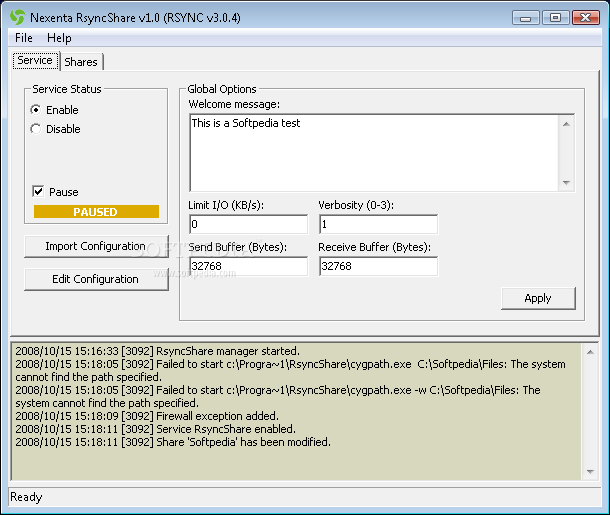Click the Import Configuration button
This screenshot has height=515, width=610.
pos(96,246)
